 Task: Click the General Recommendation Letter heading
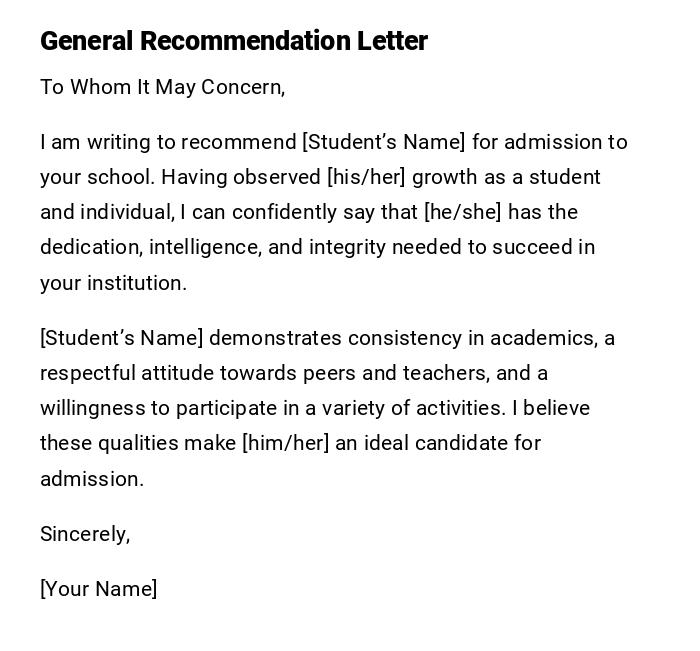click(x=234, y=41)
